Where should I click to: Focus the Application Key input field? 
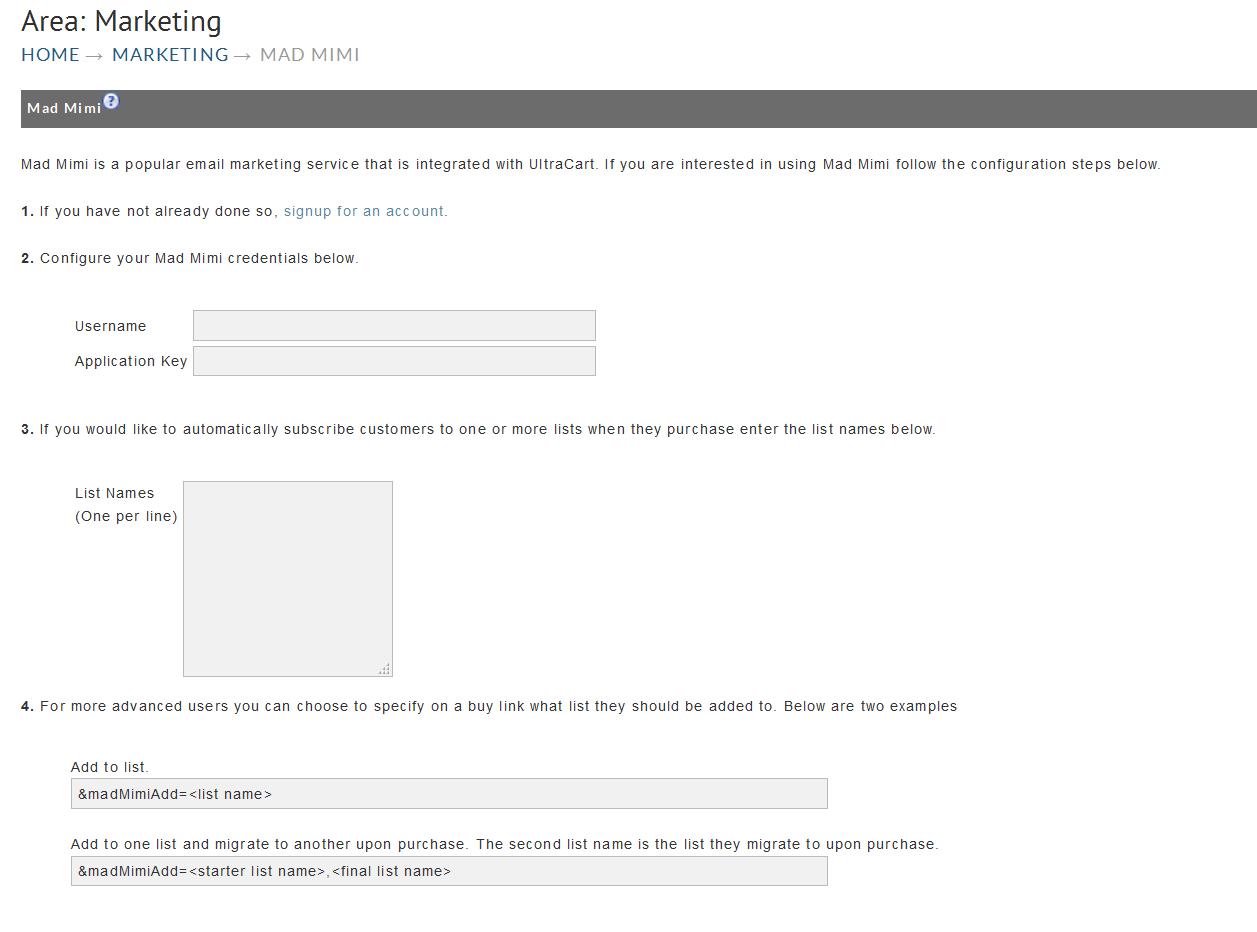[394, 361]
